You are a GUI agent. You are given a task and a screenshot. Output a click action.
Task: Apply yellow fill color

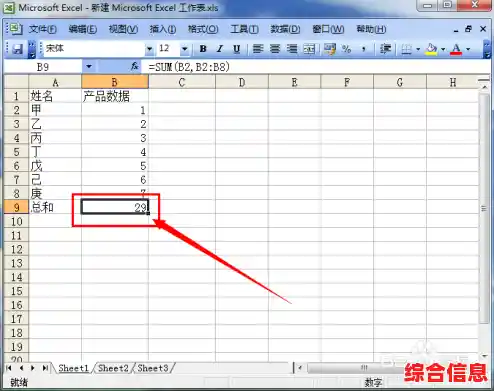tap(431, 49)
